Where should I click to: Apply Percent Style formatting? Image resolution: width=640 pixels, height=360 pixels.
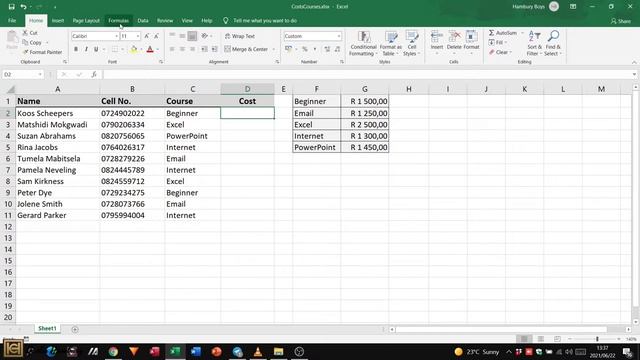pyautogui.click(x=304, y=49)
